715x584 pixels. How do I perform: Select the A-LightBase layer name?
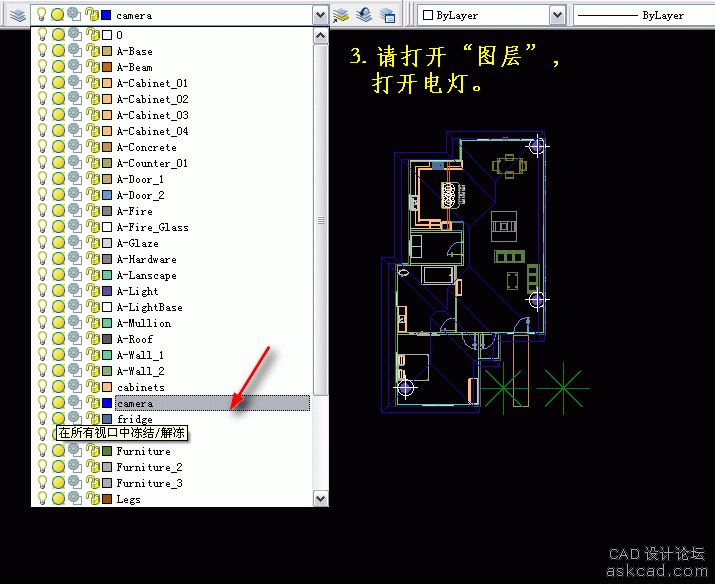coord(150,307)
